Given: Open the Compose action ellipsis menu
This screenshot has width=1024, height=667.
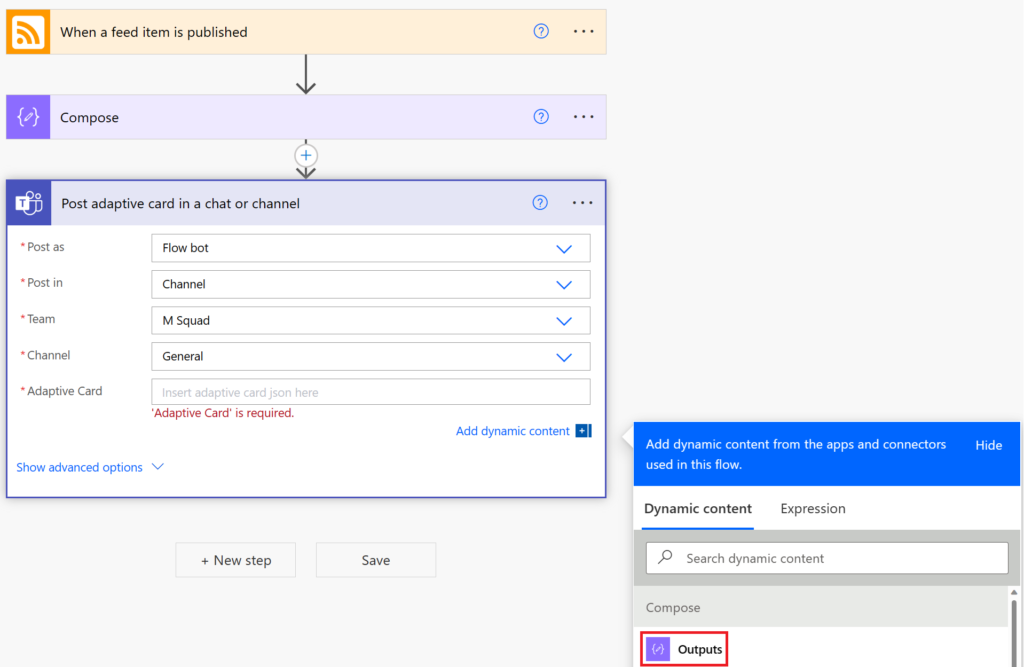Looking at the screenshot, I should click(x=583, y=117).
